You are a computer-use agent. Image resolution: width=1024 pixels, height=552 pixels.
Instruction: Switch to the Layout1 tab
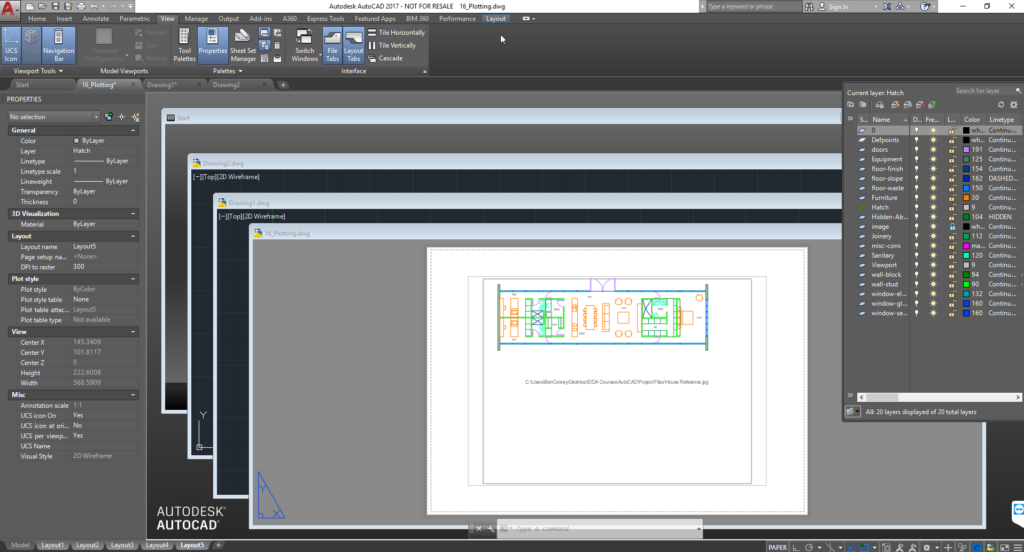[x=52, y=545]
